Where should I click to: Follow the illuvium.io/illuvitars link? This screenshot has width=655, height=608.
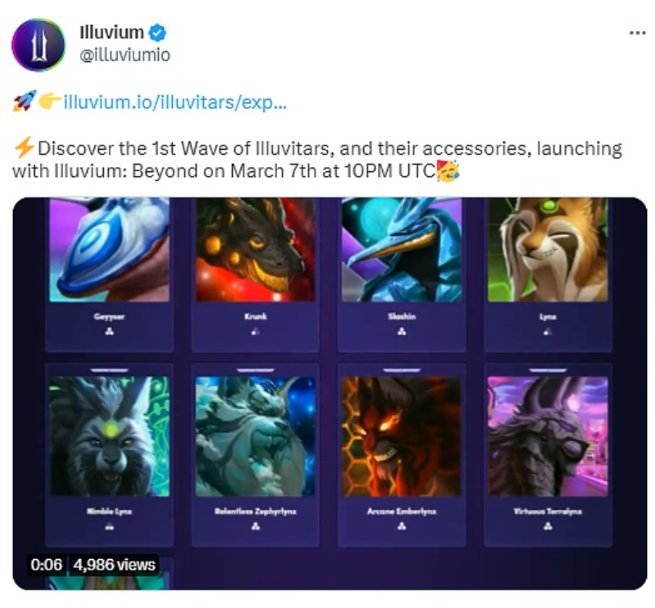[175, 102]
